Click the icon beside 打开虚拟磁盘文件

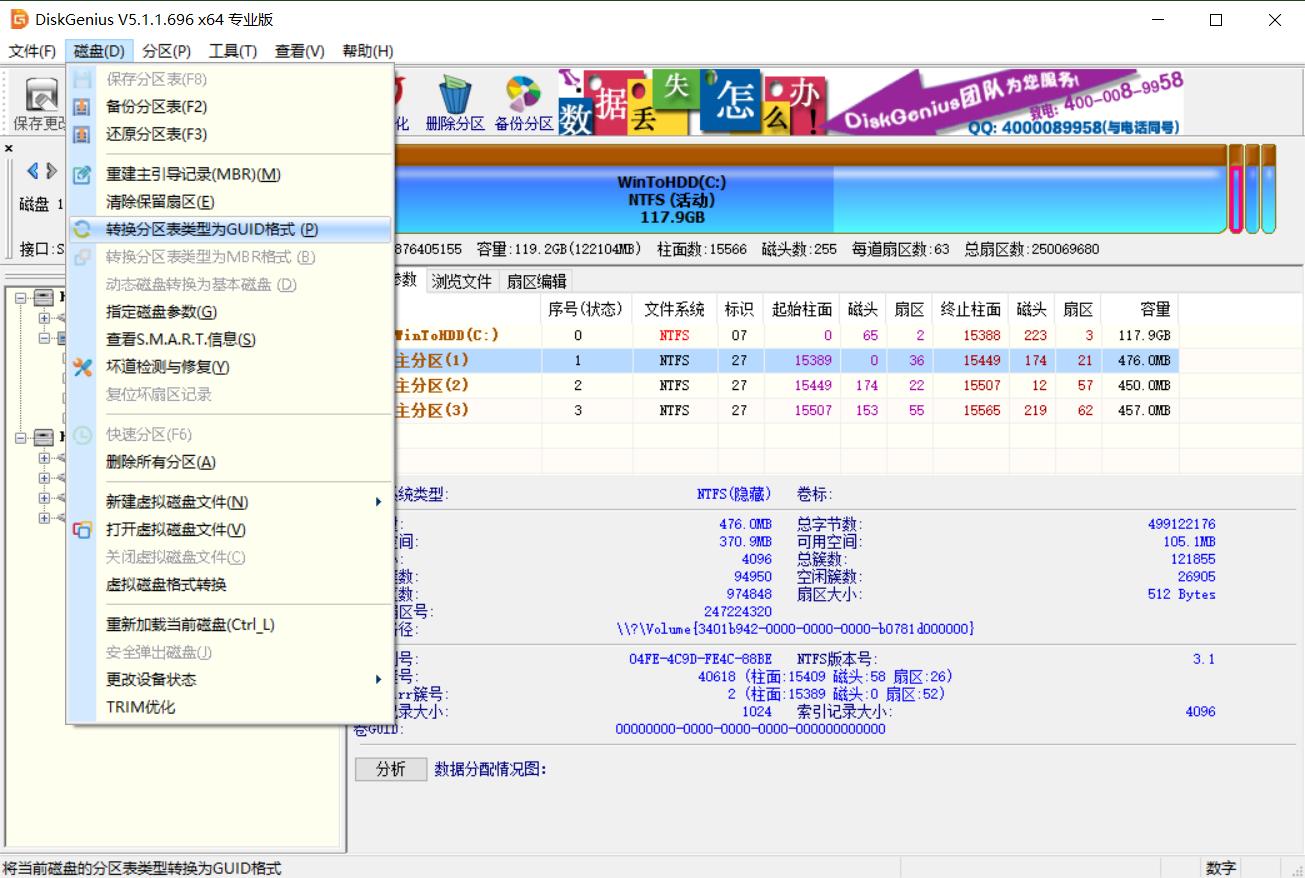[83, 530]
